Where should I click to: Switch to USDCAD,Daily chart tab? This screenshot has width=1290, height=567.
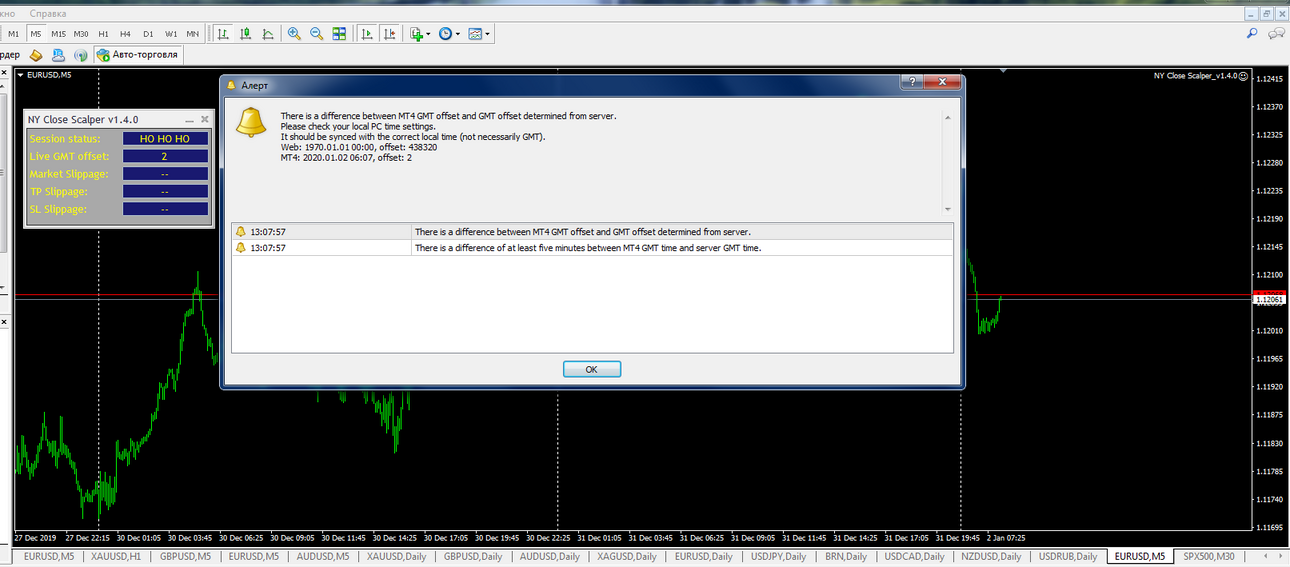[914, 556]
